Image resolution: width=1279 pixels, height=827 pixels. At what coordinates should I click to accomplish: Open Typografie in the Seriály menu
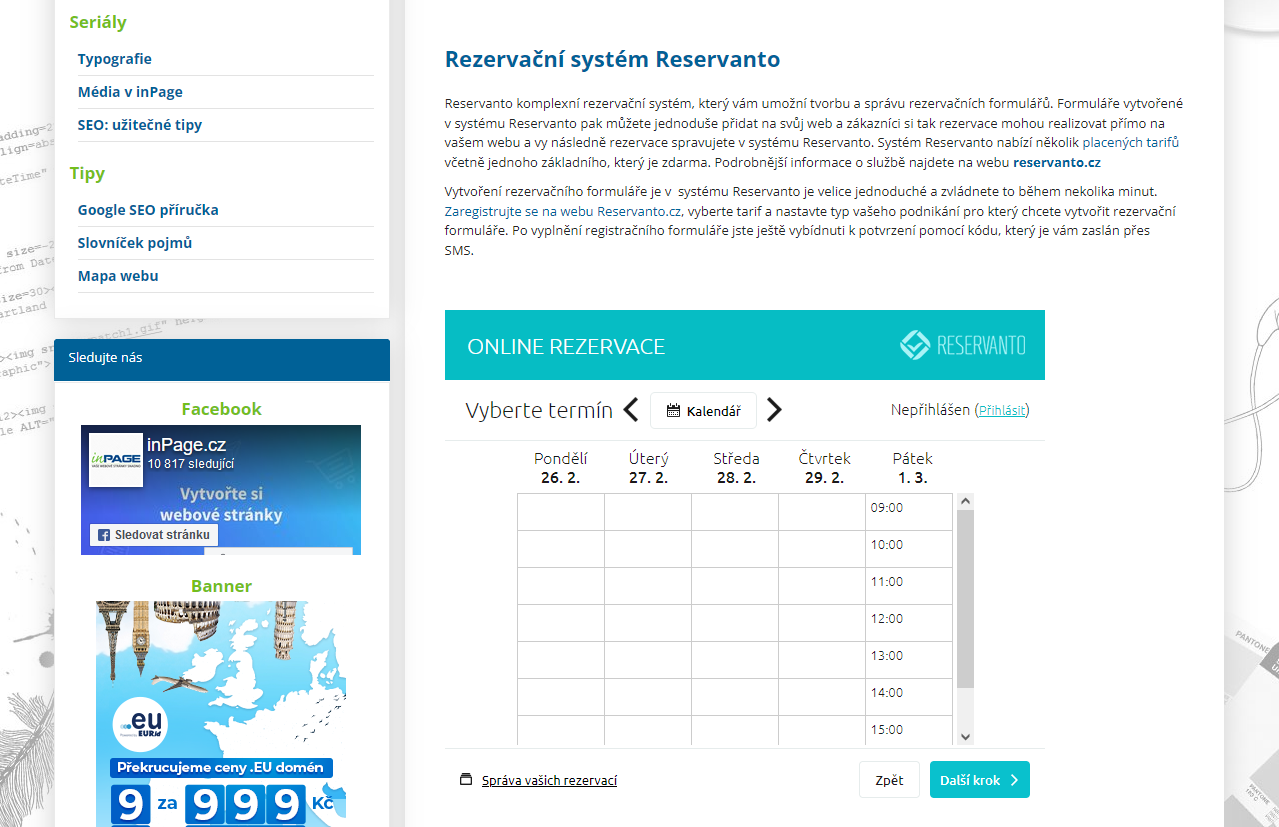[115, 59]
